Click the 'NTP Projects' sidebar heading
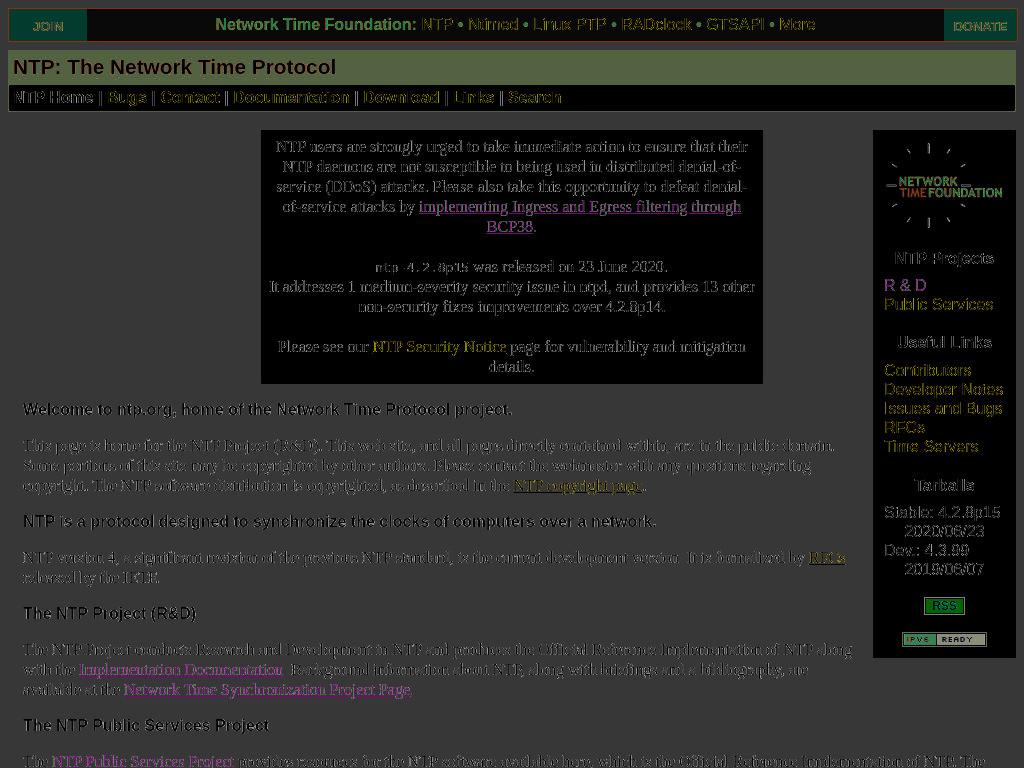 (x=944, y=259)
